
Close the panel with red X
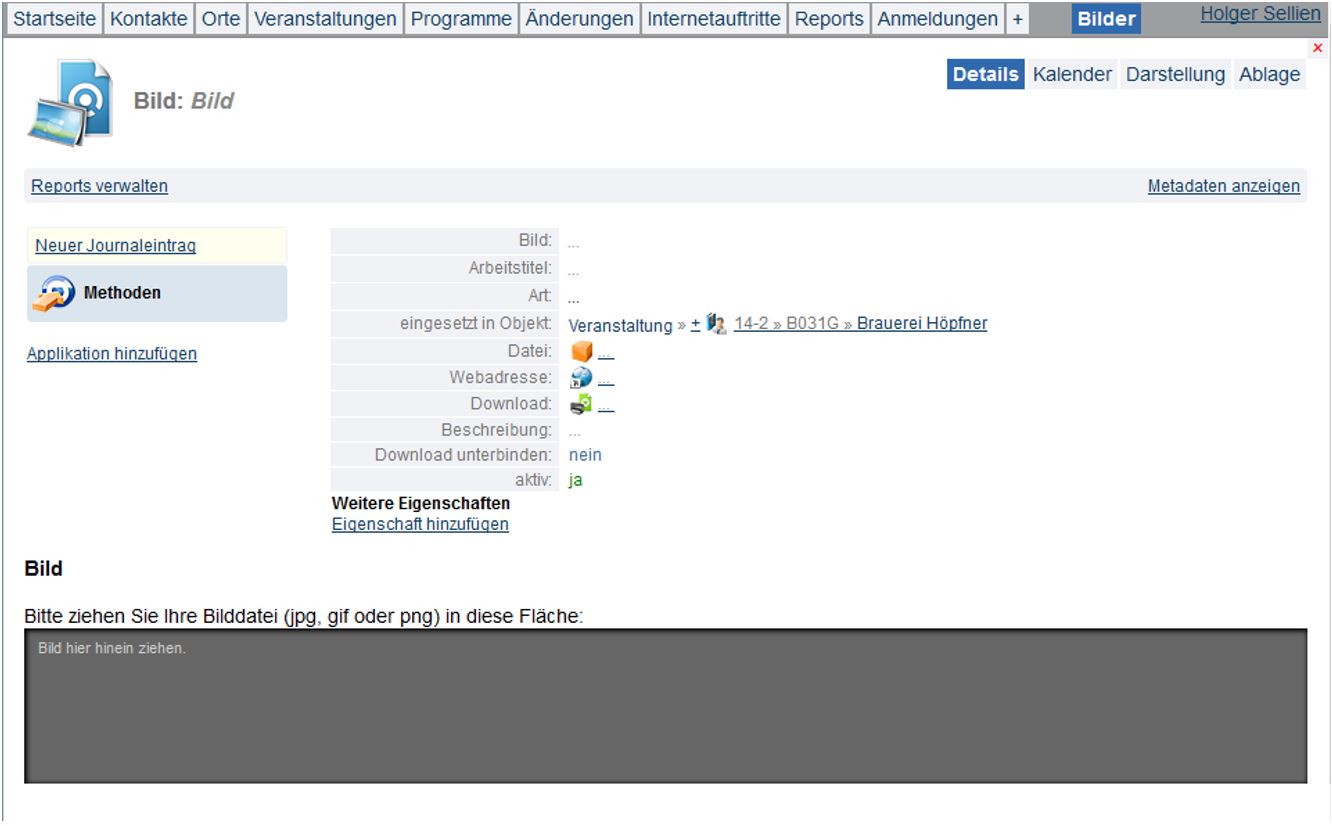click(1316, 48)
